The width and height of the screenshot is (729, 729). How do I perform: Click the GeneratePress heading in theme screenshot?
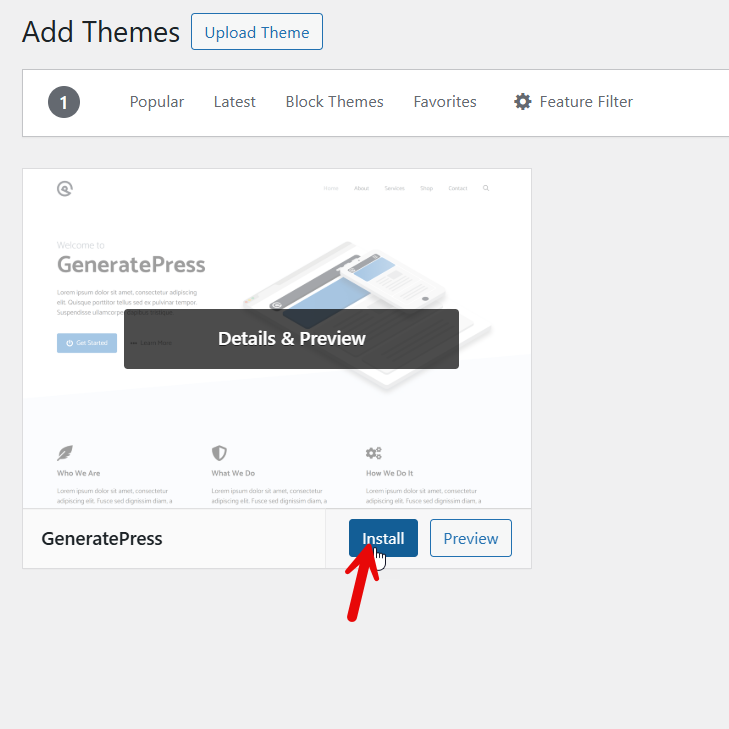(131, 265)
